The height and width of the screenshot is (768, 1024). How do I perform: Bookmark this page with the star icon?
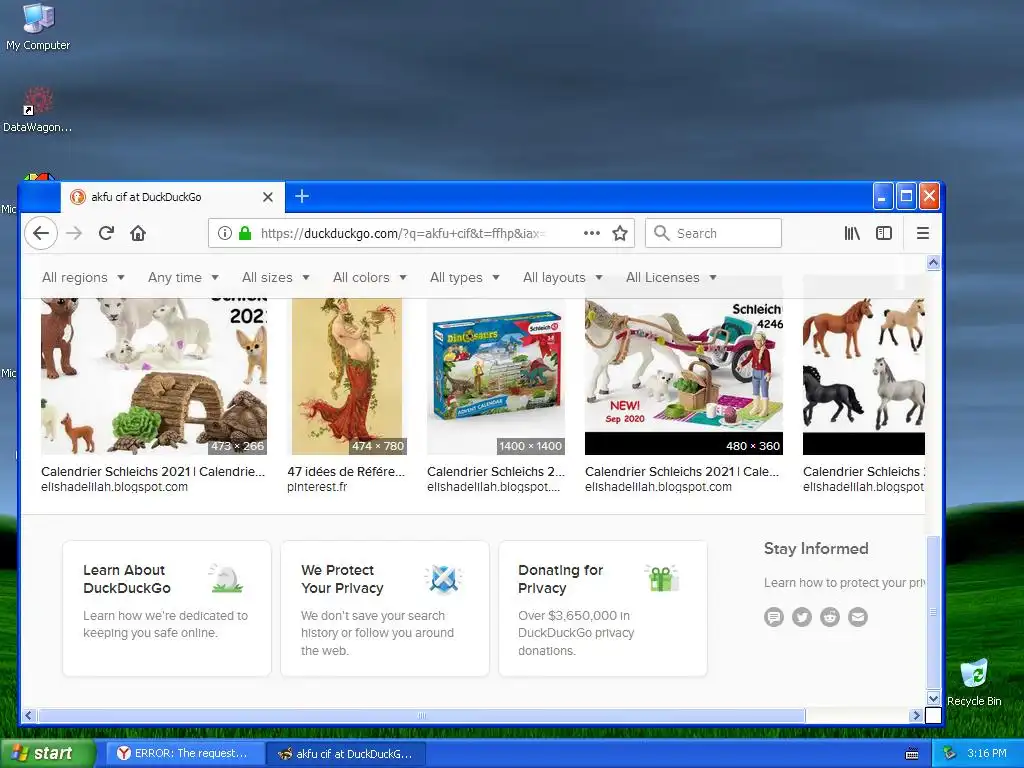tap(620, 233)
